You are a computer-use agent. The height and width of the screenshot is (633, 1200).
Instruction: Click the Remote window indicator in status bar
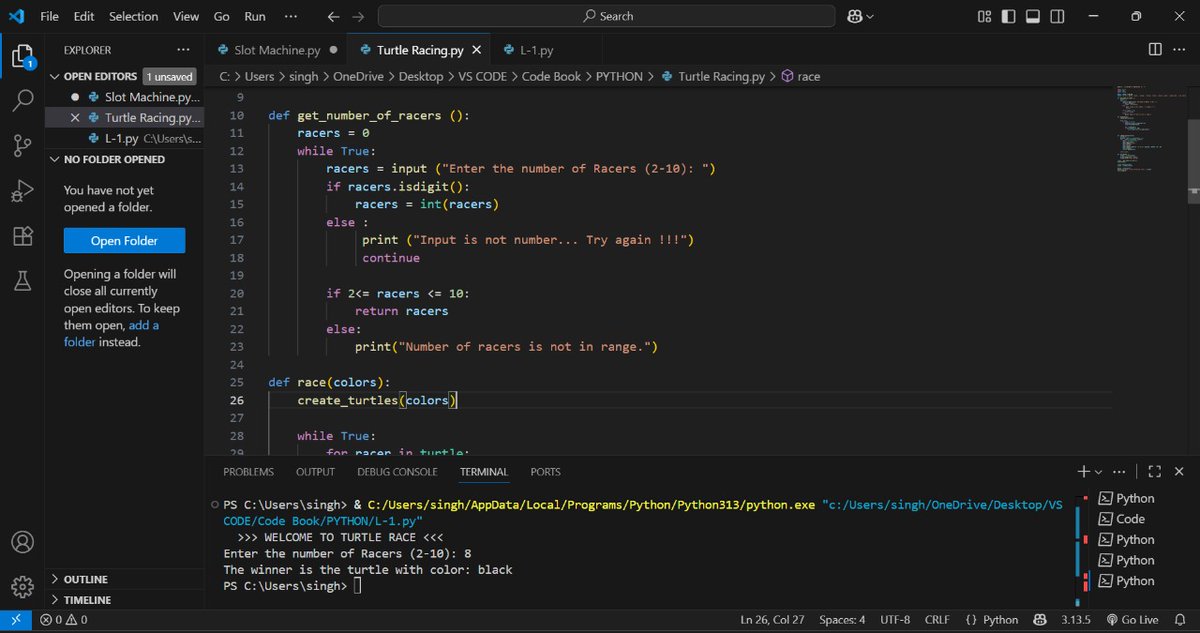coord(14,620)
